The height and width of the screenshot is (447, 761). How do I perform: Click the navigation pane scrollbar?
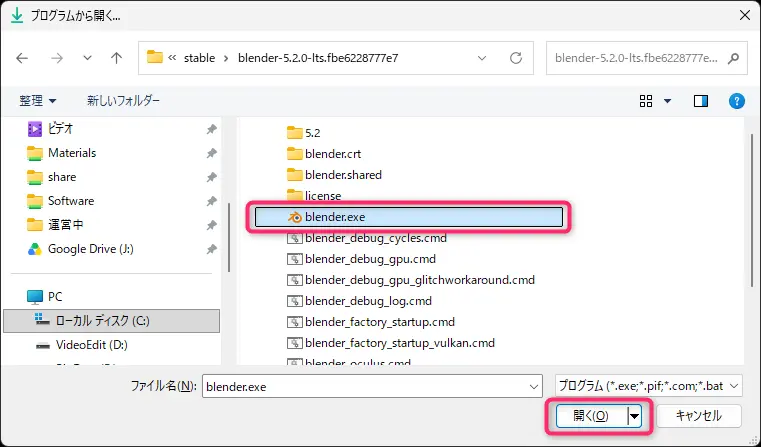(229, 238)
